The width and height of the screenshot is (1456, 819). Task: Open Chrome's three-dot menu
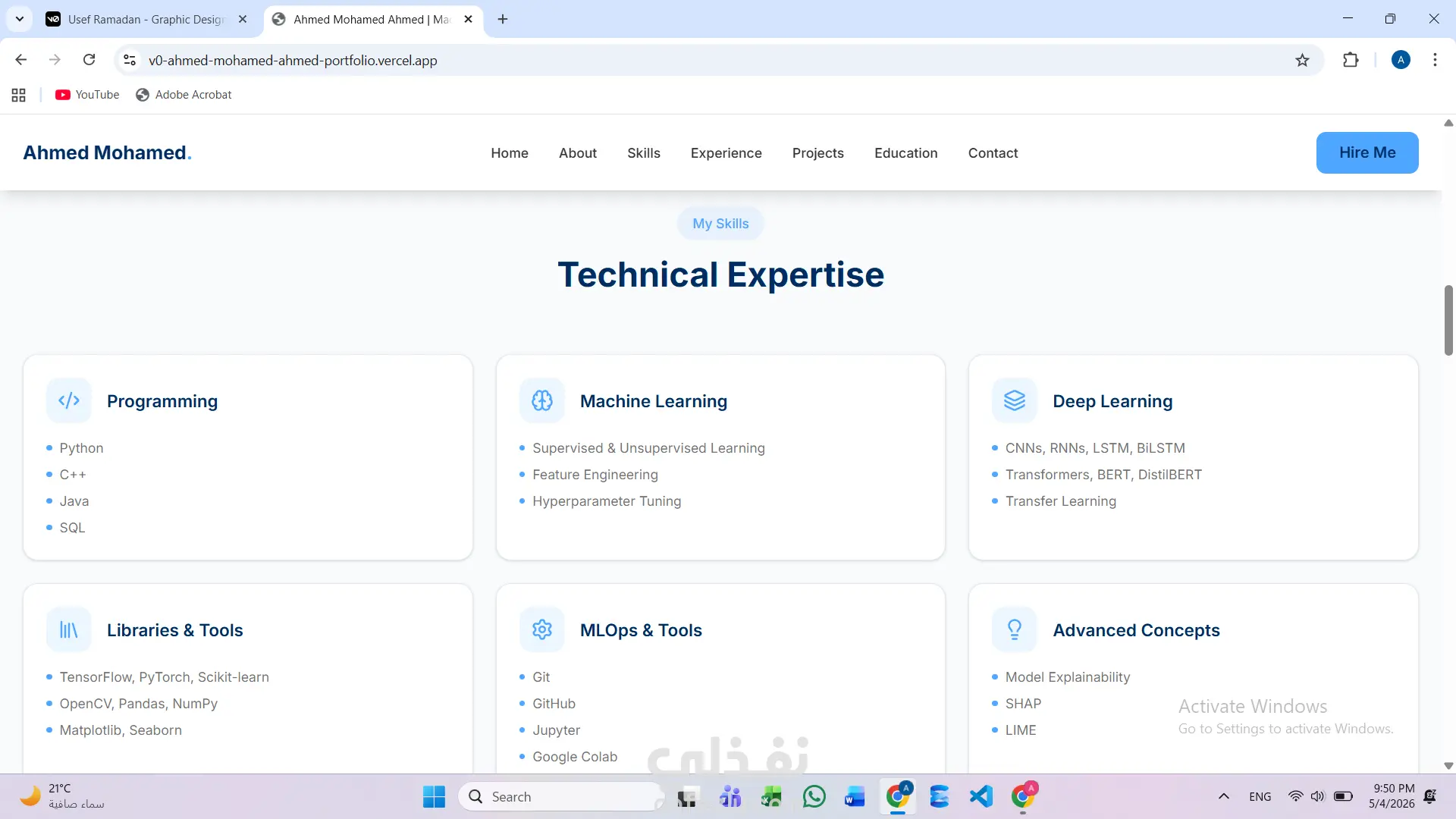[x=1435, y=60]
